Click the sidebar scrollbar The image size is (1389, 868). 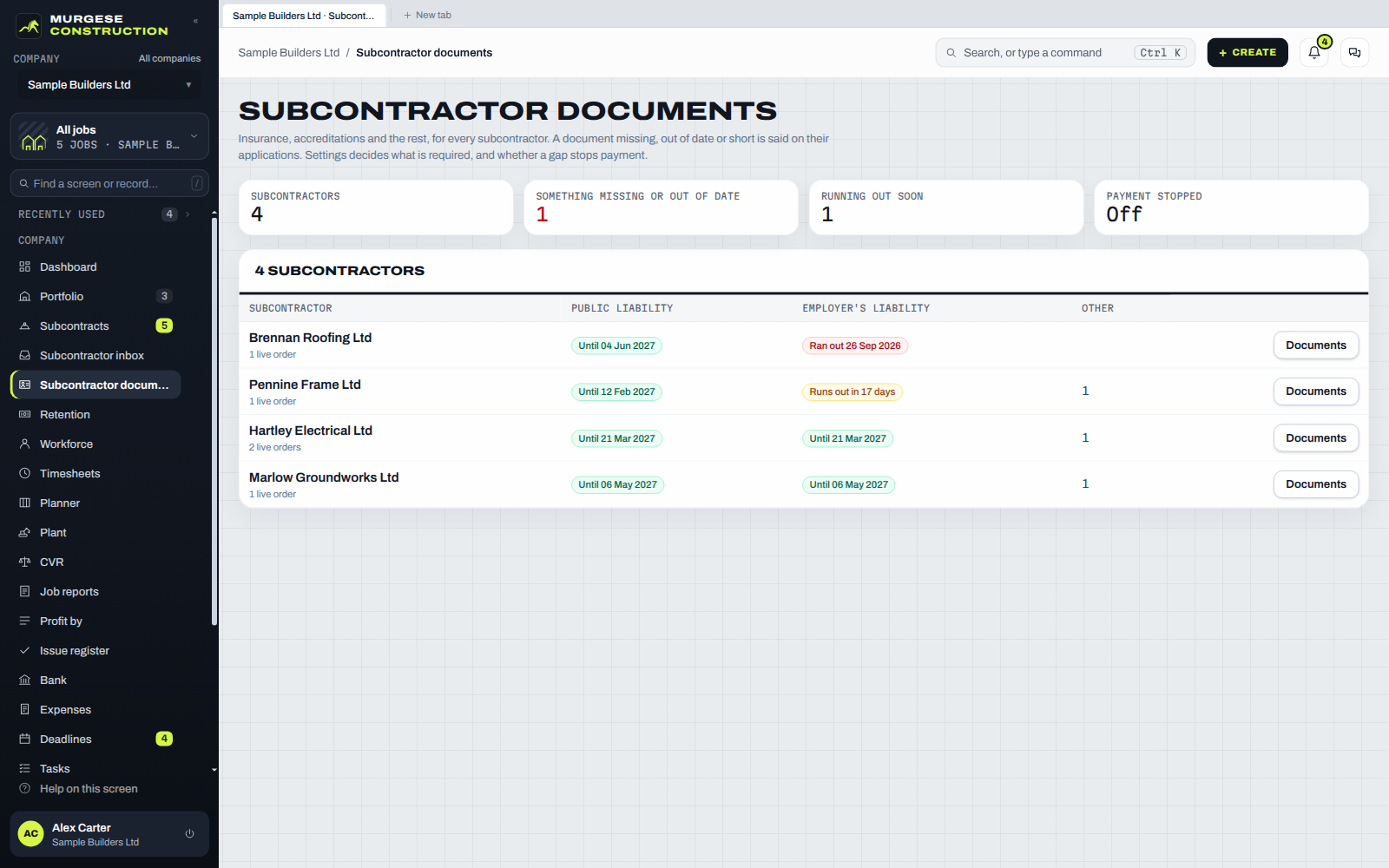tap(214, 421)
